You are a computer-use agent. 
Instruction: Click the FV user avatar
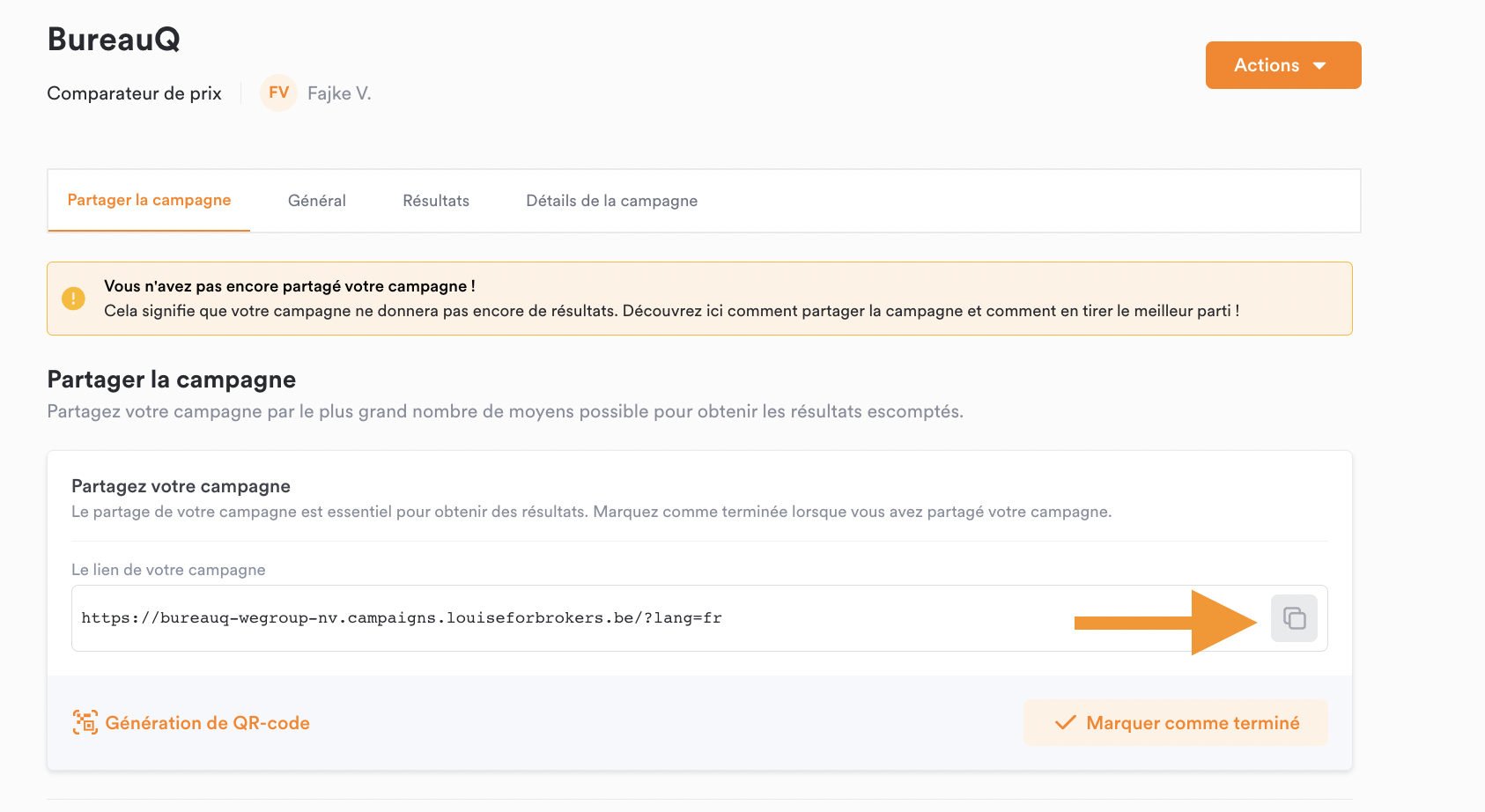278,92
